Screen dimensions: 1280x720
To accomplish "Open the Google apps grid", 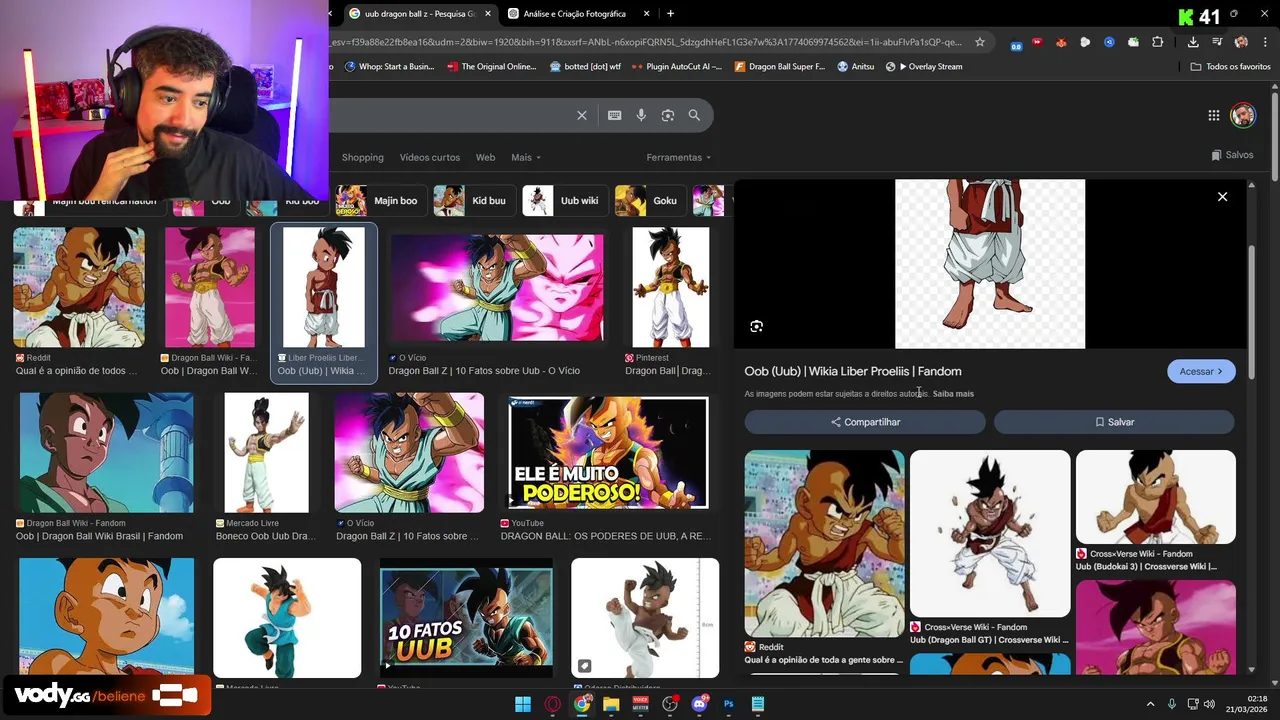I will pos(1213,115).
